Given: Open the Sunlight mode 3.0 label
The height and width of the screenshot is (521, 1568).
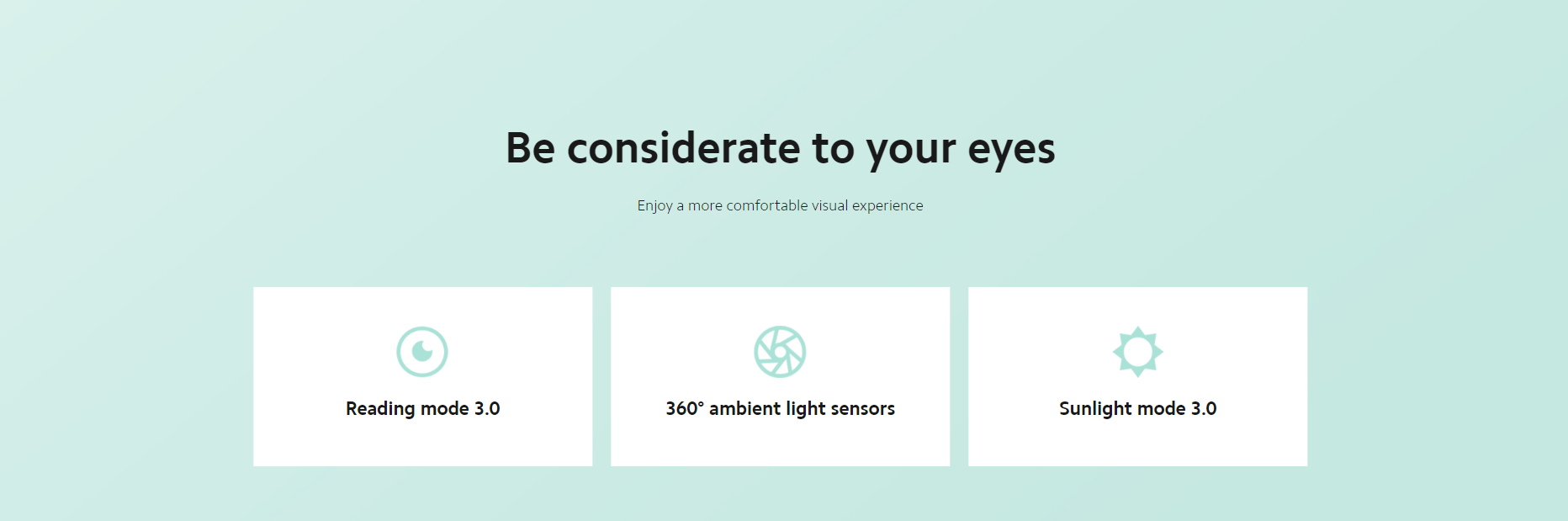Looking at the screenshot, I should [x=1138, y=409].
